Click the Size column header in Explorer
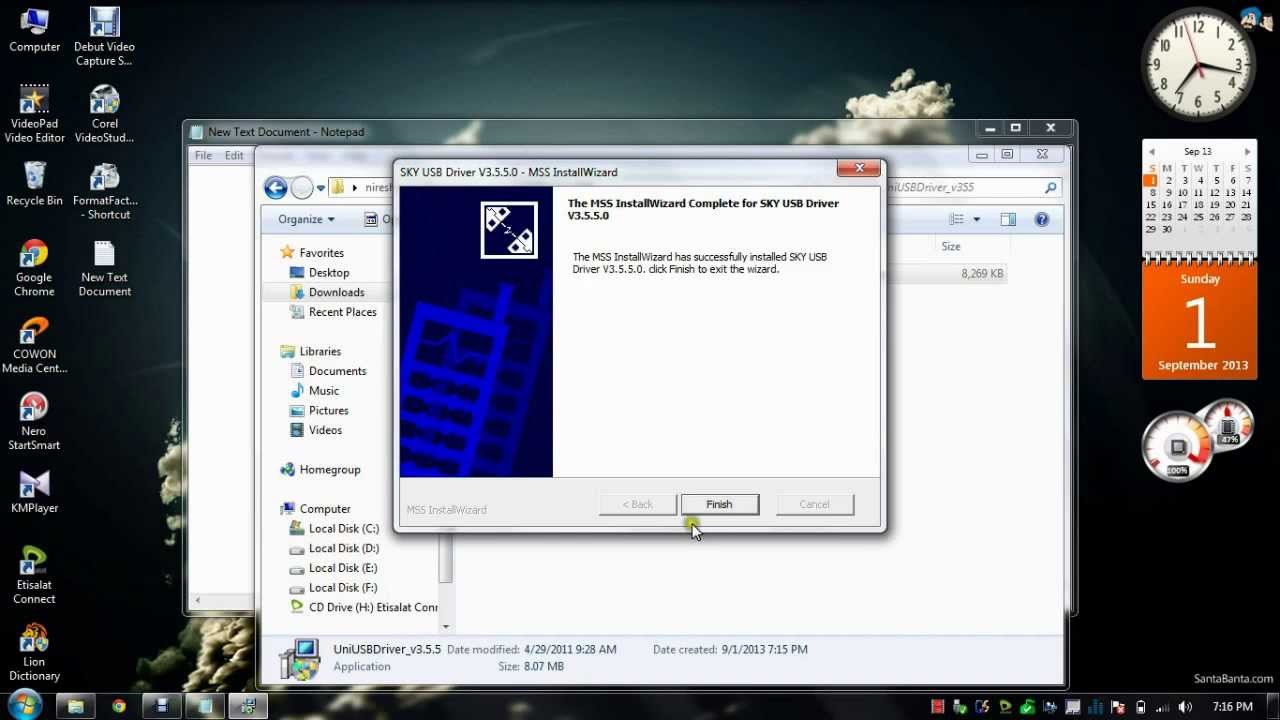The width and height of the screenshot is (1280, 720). pyautogui.click(x=950, y=246)
